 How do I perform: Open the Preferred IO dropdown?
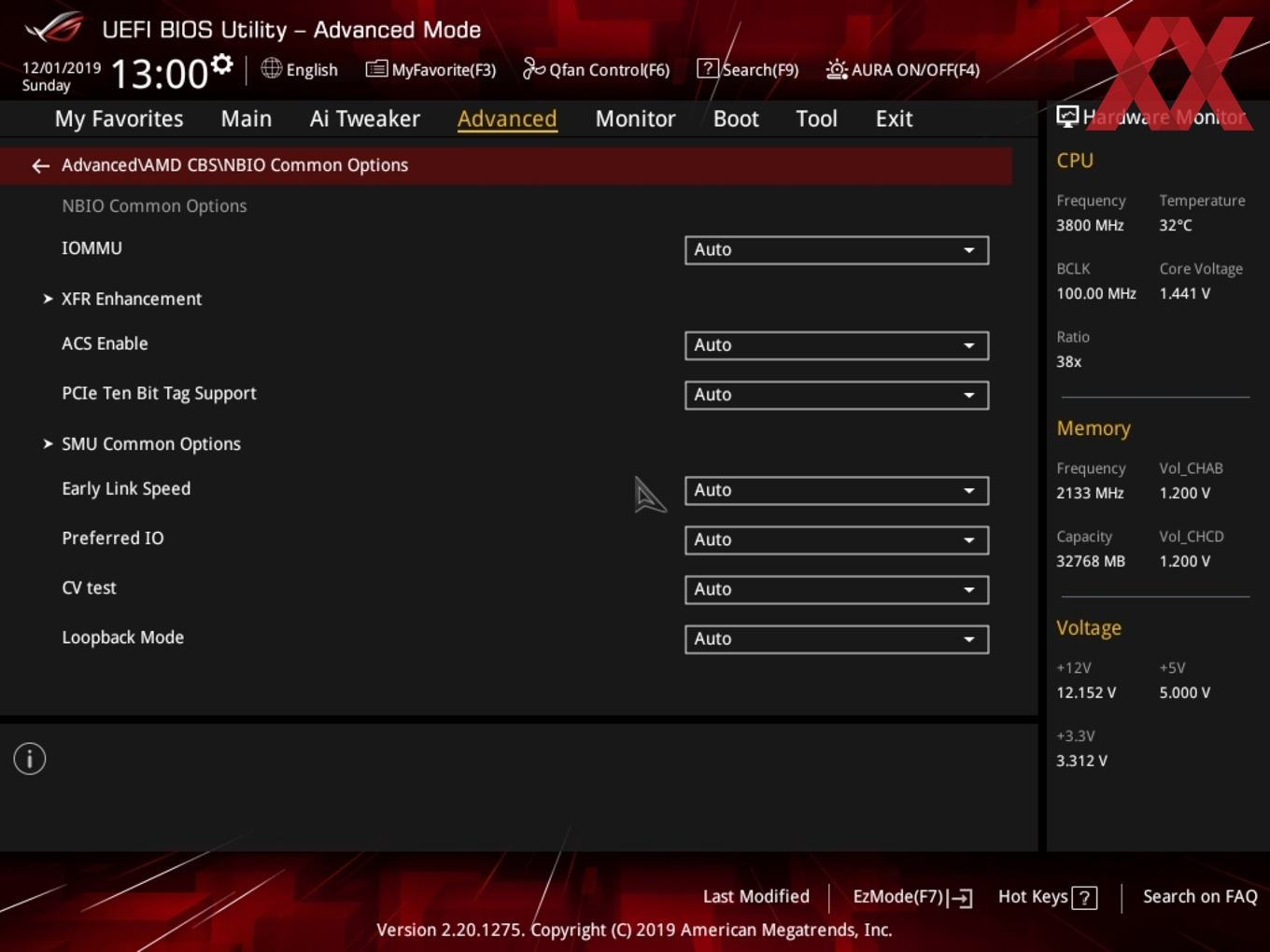coord(837,539)
